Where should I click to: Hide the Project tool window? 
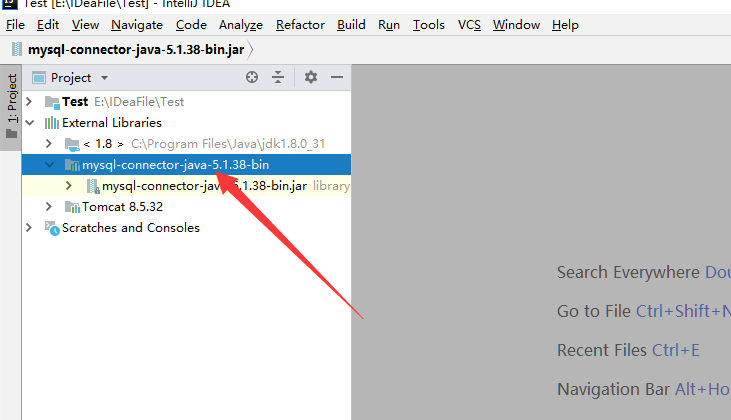coord(337,77)
